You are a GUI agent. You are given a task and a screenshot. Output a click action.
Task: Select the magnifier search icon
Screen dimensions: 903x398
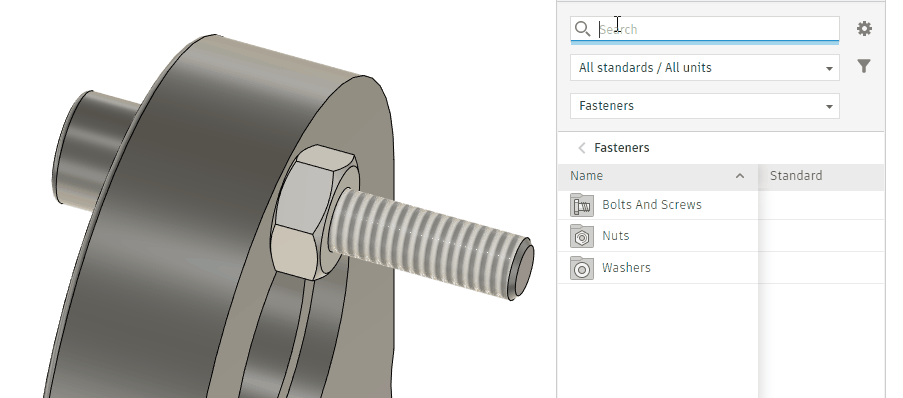tap(583, 29)
